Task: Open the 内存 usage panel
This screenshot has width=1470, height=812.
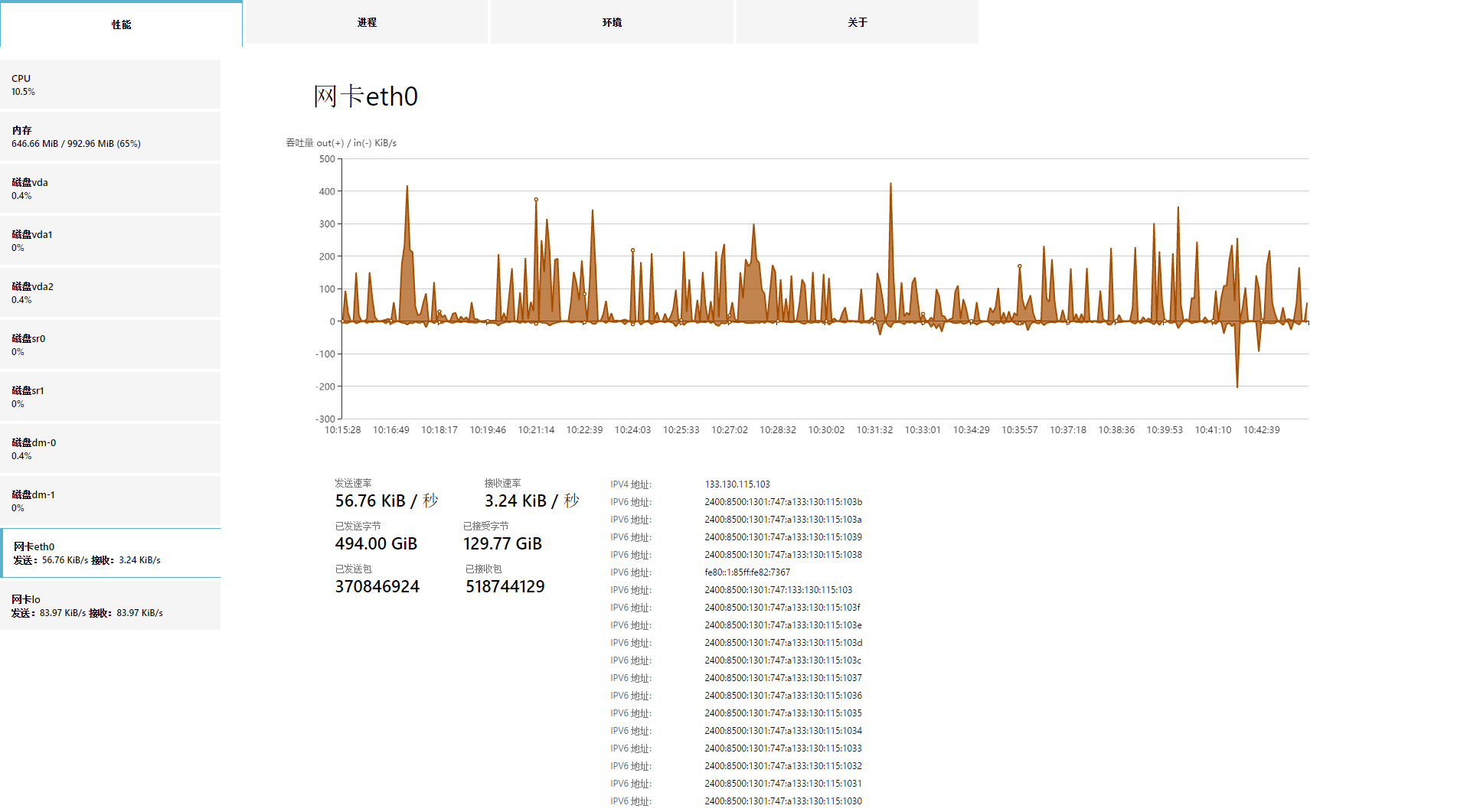Action: (x=110, y=136)
